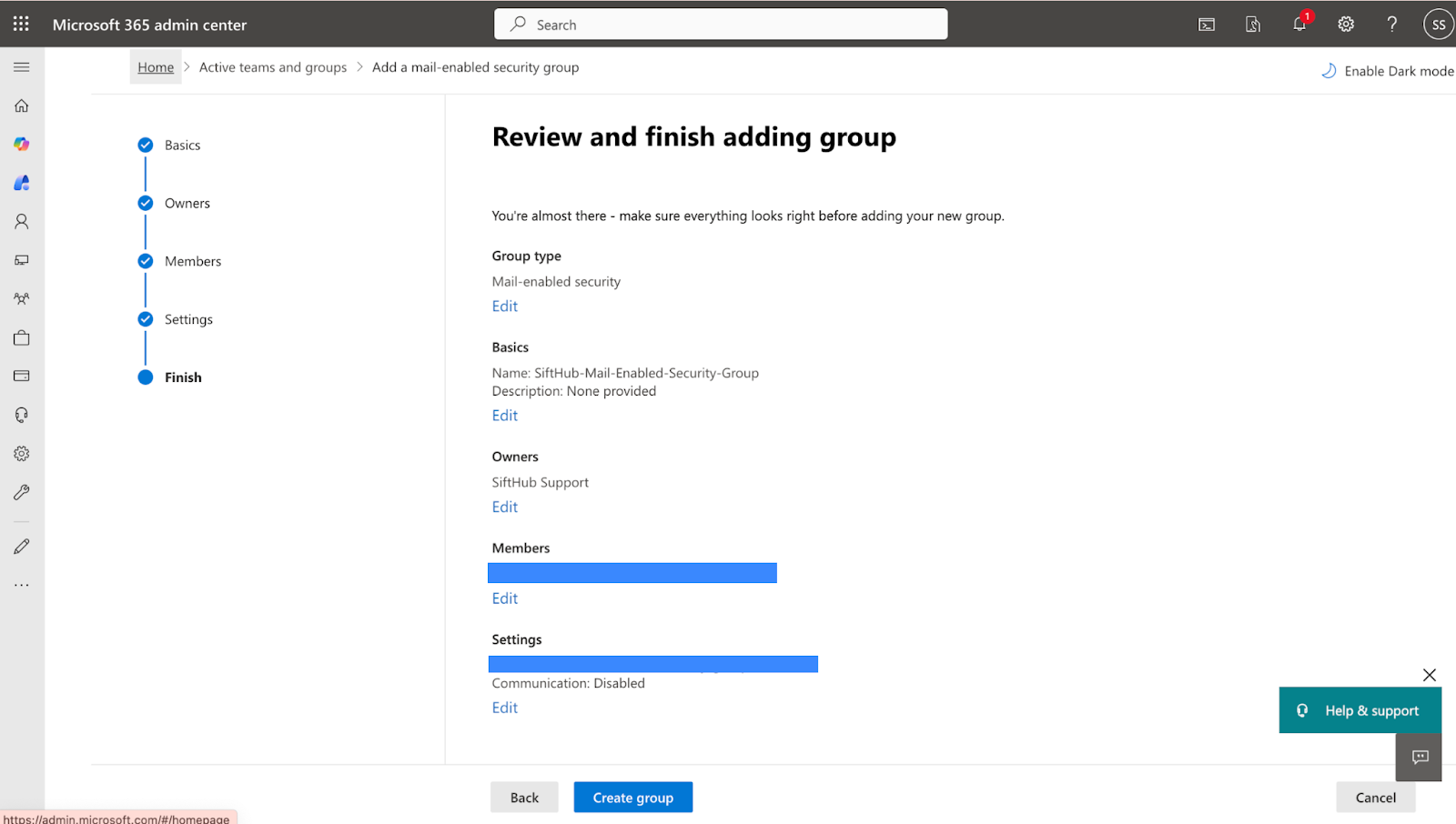Open the SS account profile menu
The width and height of the screenshot is (1456, 824).
tap(1438, 25)
